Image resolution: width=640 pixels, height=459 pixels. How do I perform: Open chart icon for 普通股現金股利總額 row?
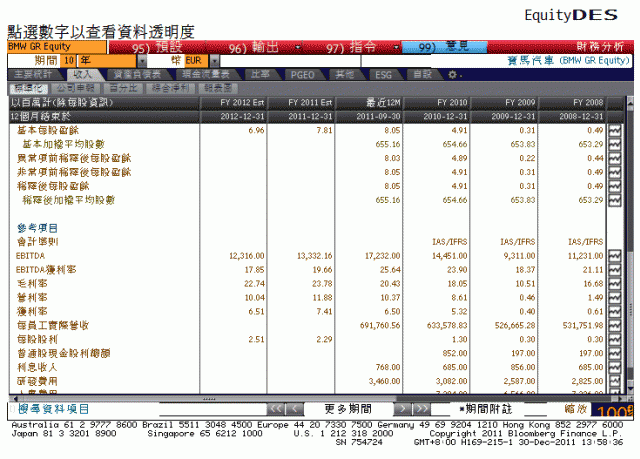[x=615, y=353]
